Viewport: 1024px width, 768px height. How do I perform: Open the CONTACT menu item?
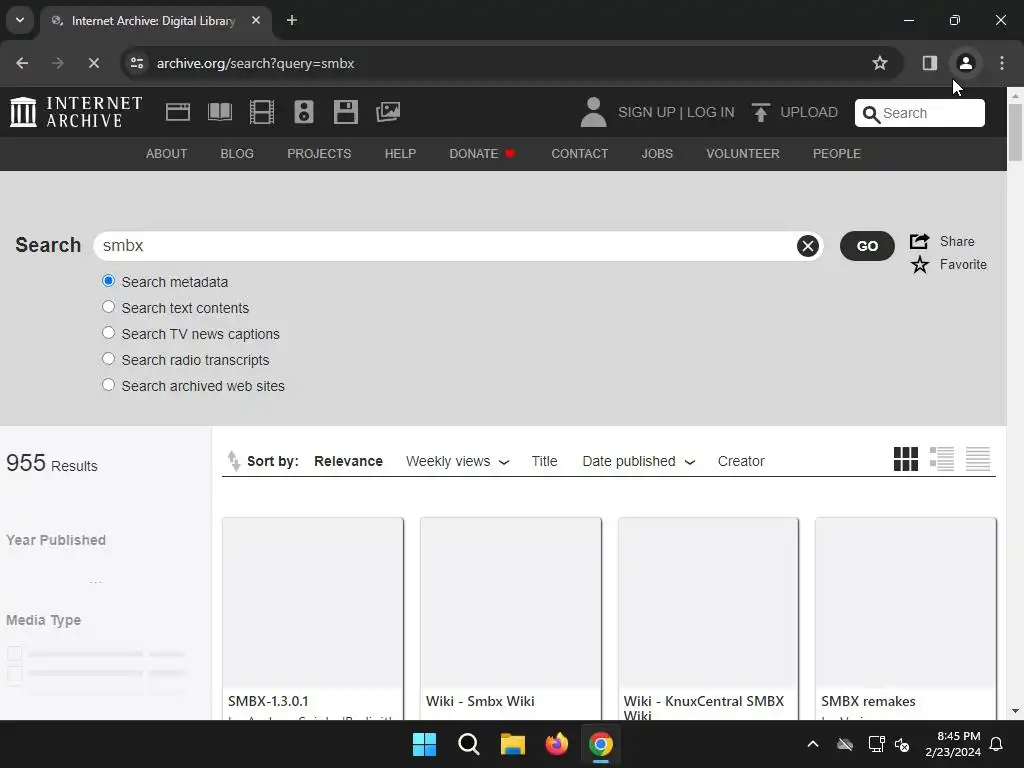tap(579, 153)
